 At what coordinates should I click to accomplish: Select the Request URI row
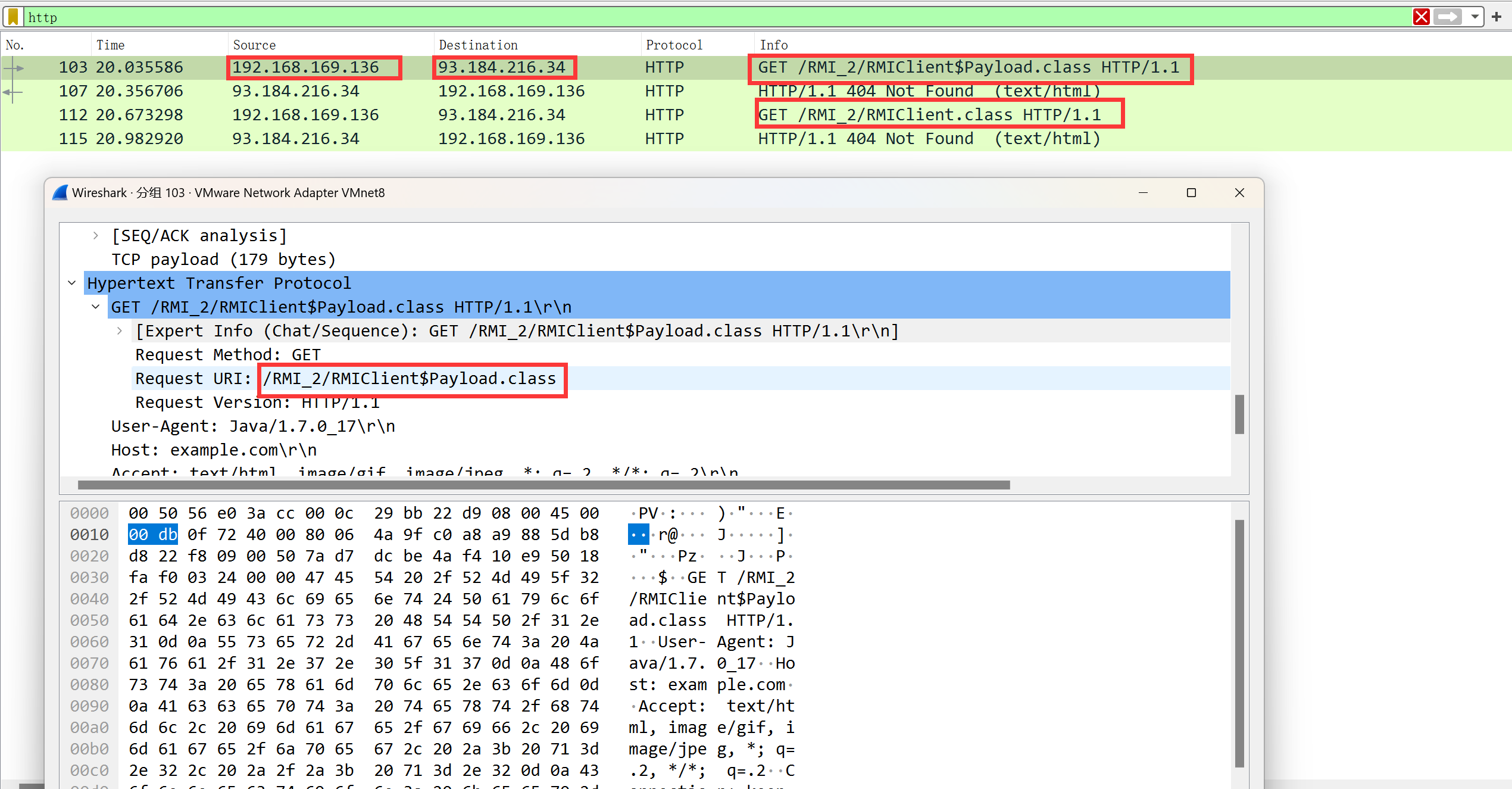tap(680, 379)
